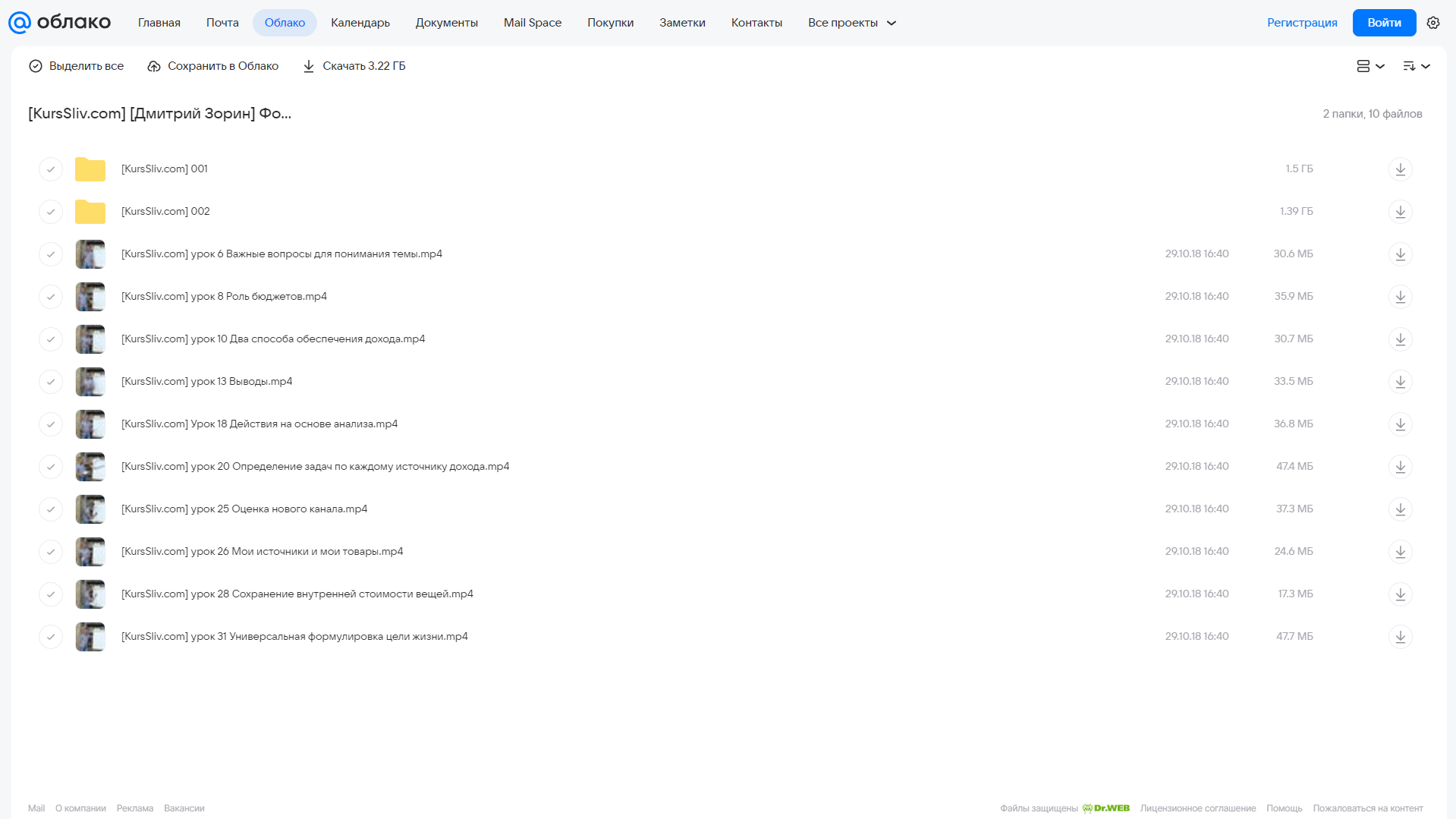Check the circle next to [KursSliv.com] 001
The height and width of the screenshot is (819, 1456).
tap(51, 169)
